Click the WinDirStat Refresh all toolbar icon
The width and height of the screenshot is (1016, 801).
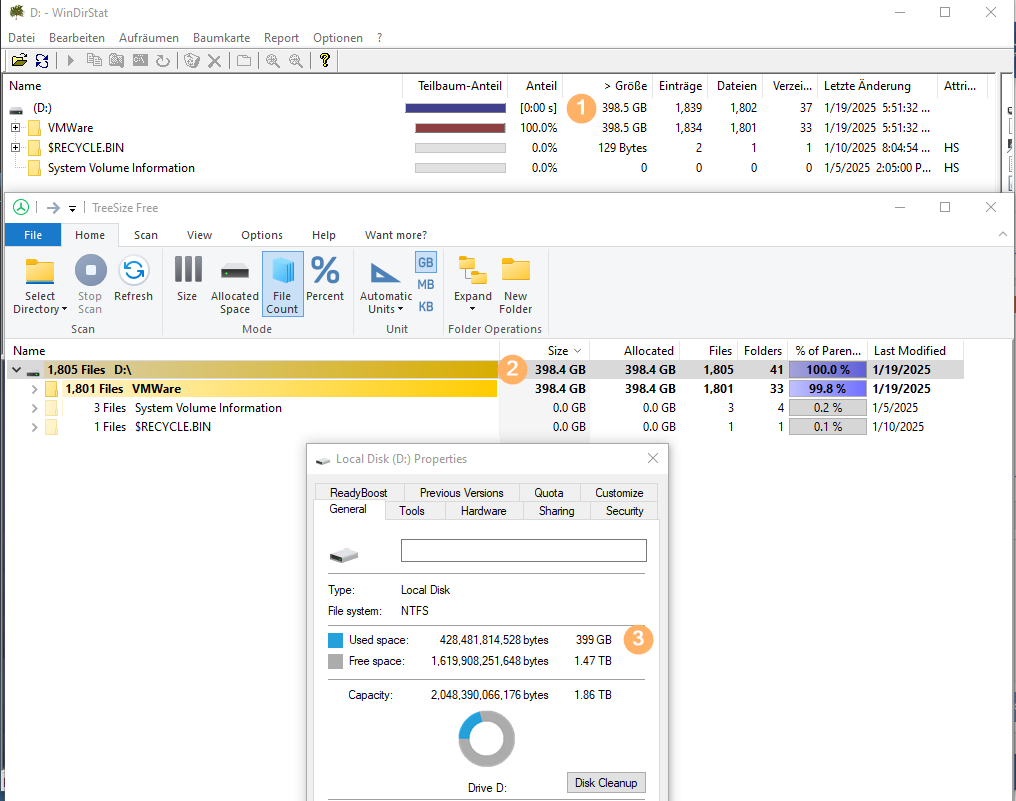[x=42, y=60]
